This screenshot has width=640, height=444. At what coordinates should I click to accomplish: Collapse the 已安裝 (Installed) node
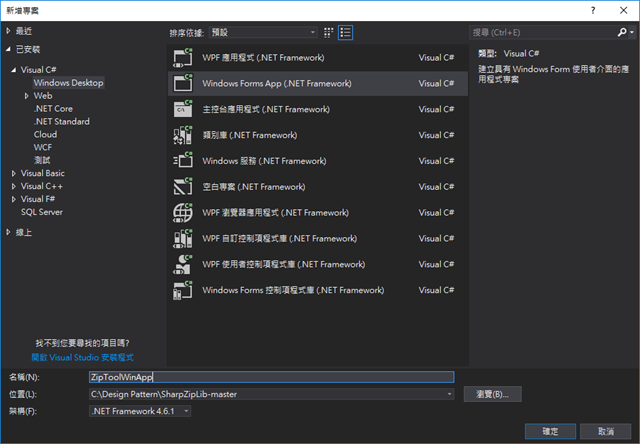pyautogui.click(x=9, y=49)
